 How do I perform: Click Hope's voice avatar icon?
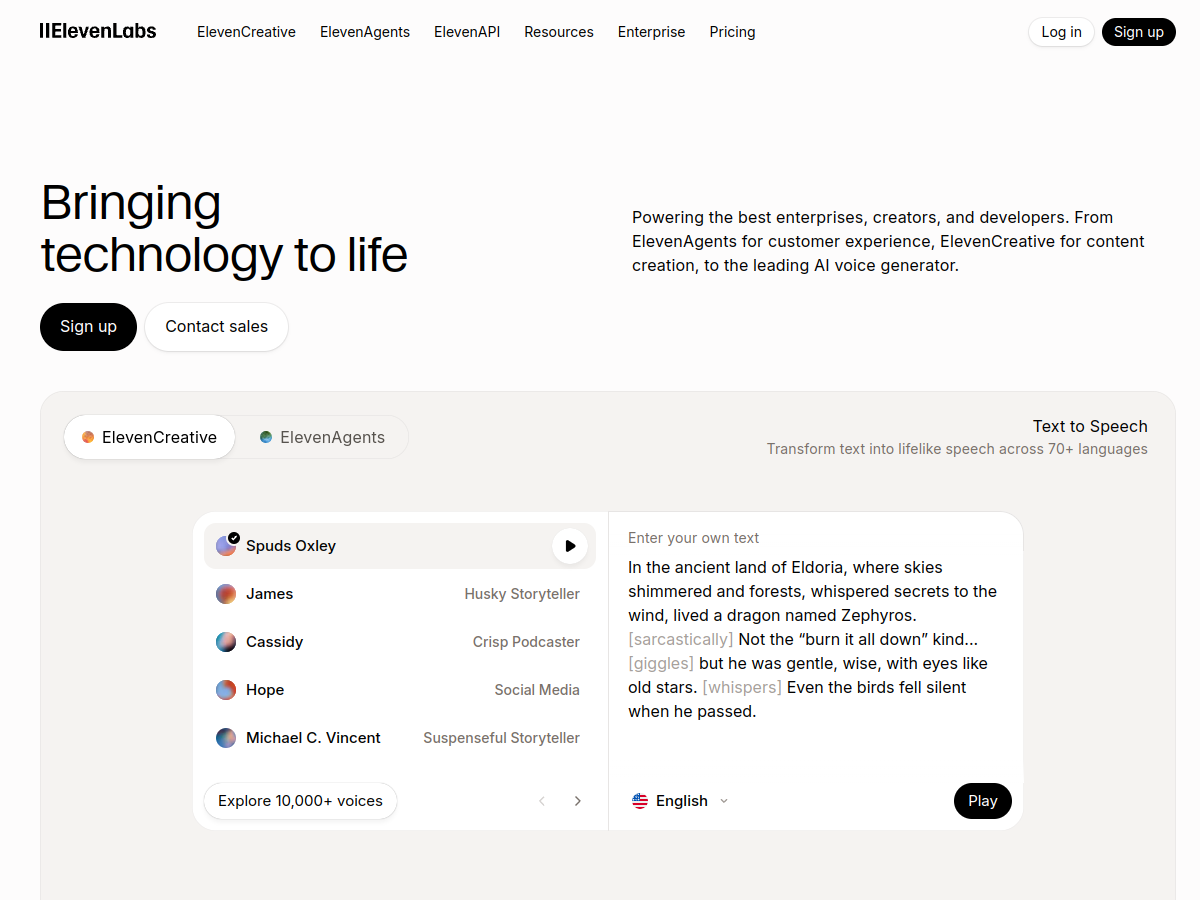pyautogui.click(x=226, y=689)
